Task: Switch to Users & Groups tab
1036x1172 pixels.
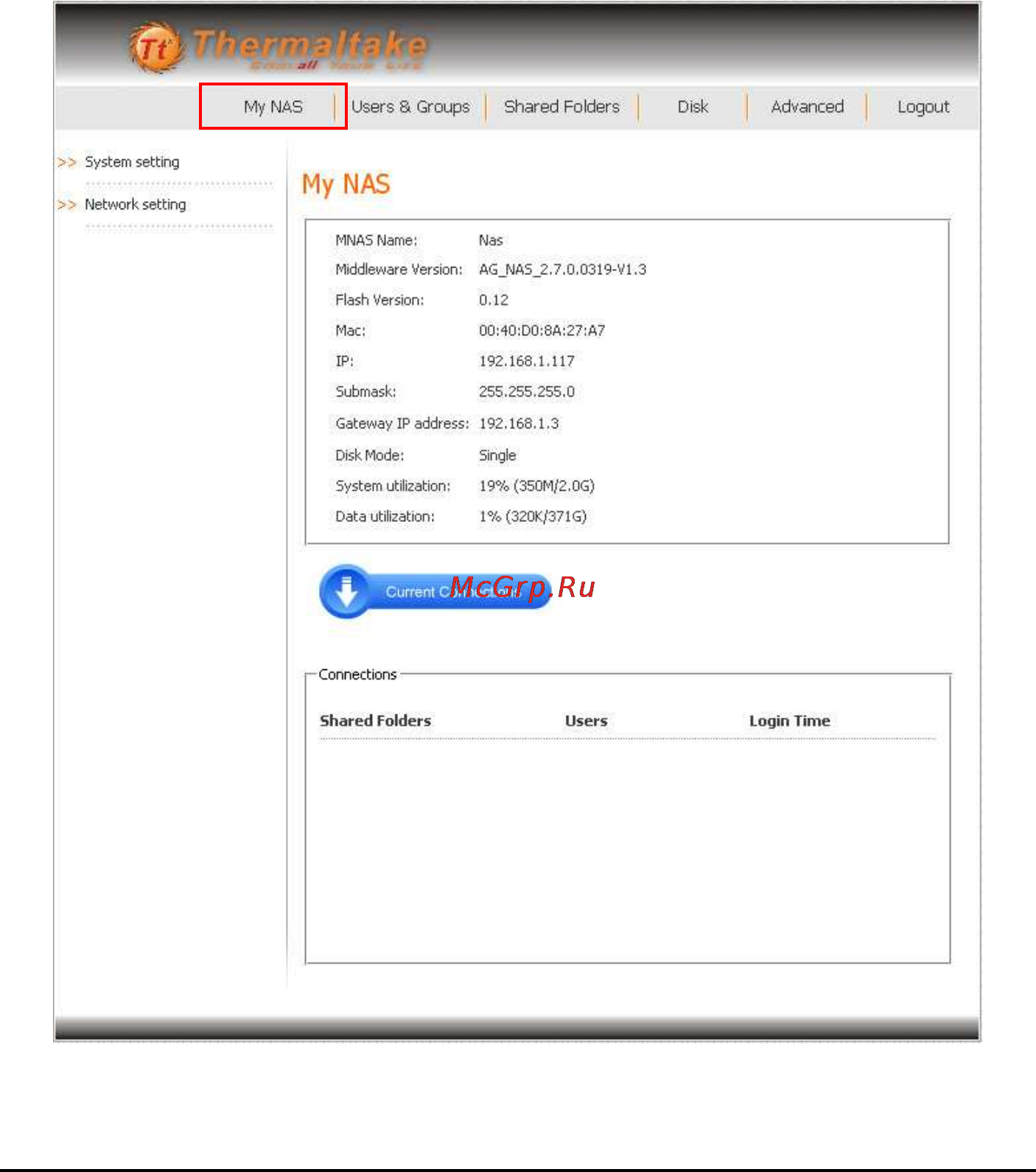Action: (x=410, y=107)
